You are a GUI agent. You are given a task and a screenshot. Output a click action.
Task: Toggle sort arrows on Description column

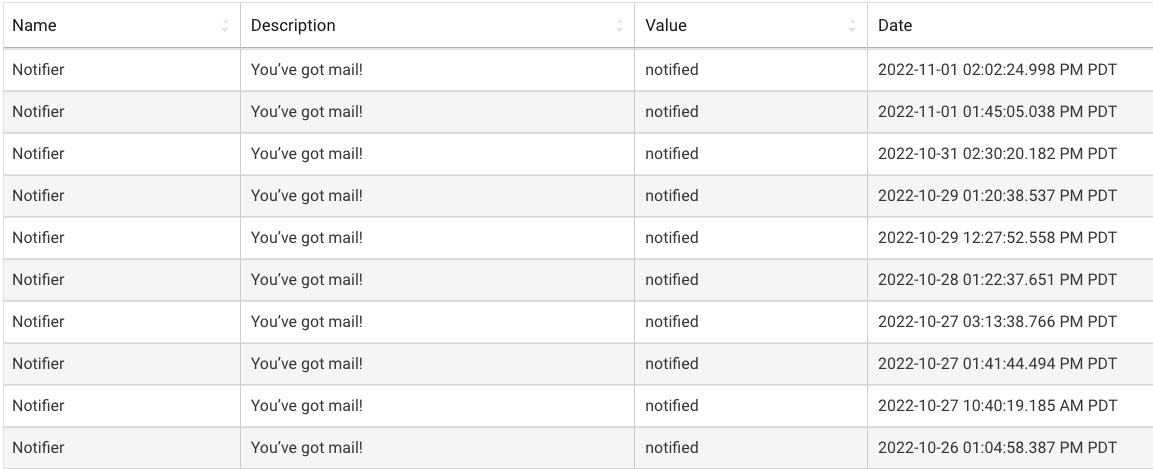[620, 25]
